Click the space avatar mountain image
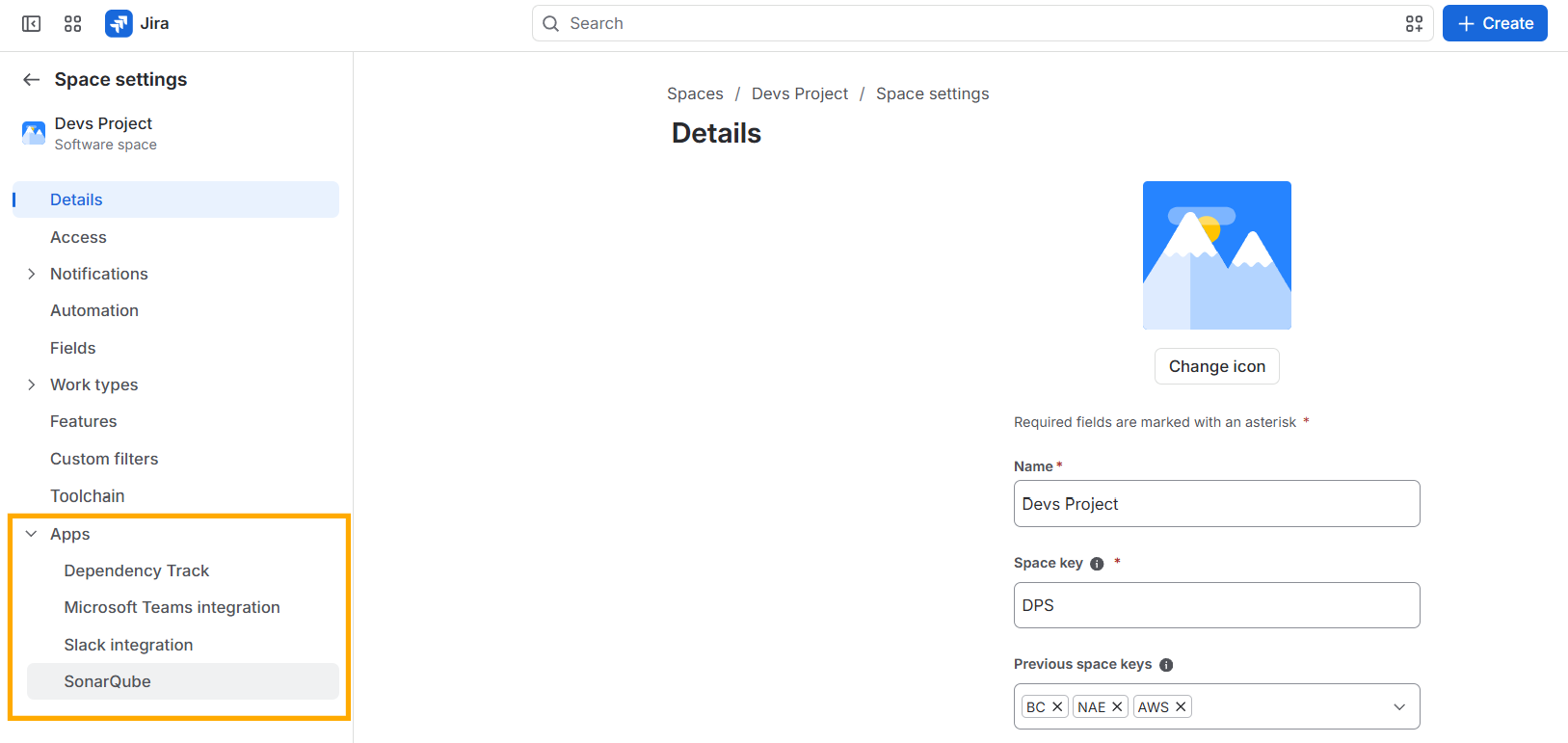This screenshot has height=743, width=1568. (x=1217, y=255)
